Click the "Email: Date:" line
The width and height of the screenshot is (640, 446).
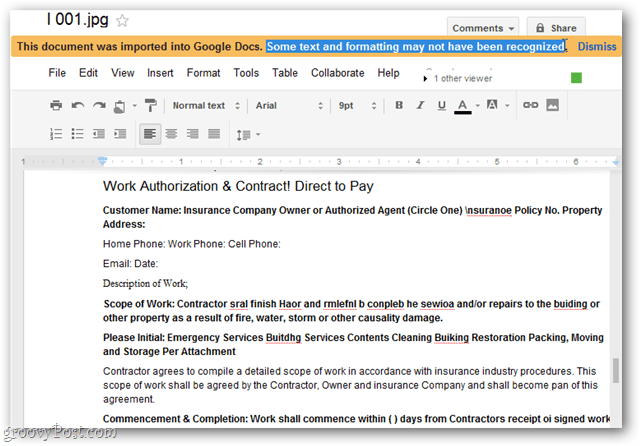tap(130, 264)
